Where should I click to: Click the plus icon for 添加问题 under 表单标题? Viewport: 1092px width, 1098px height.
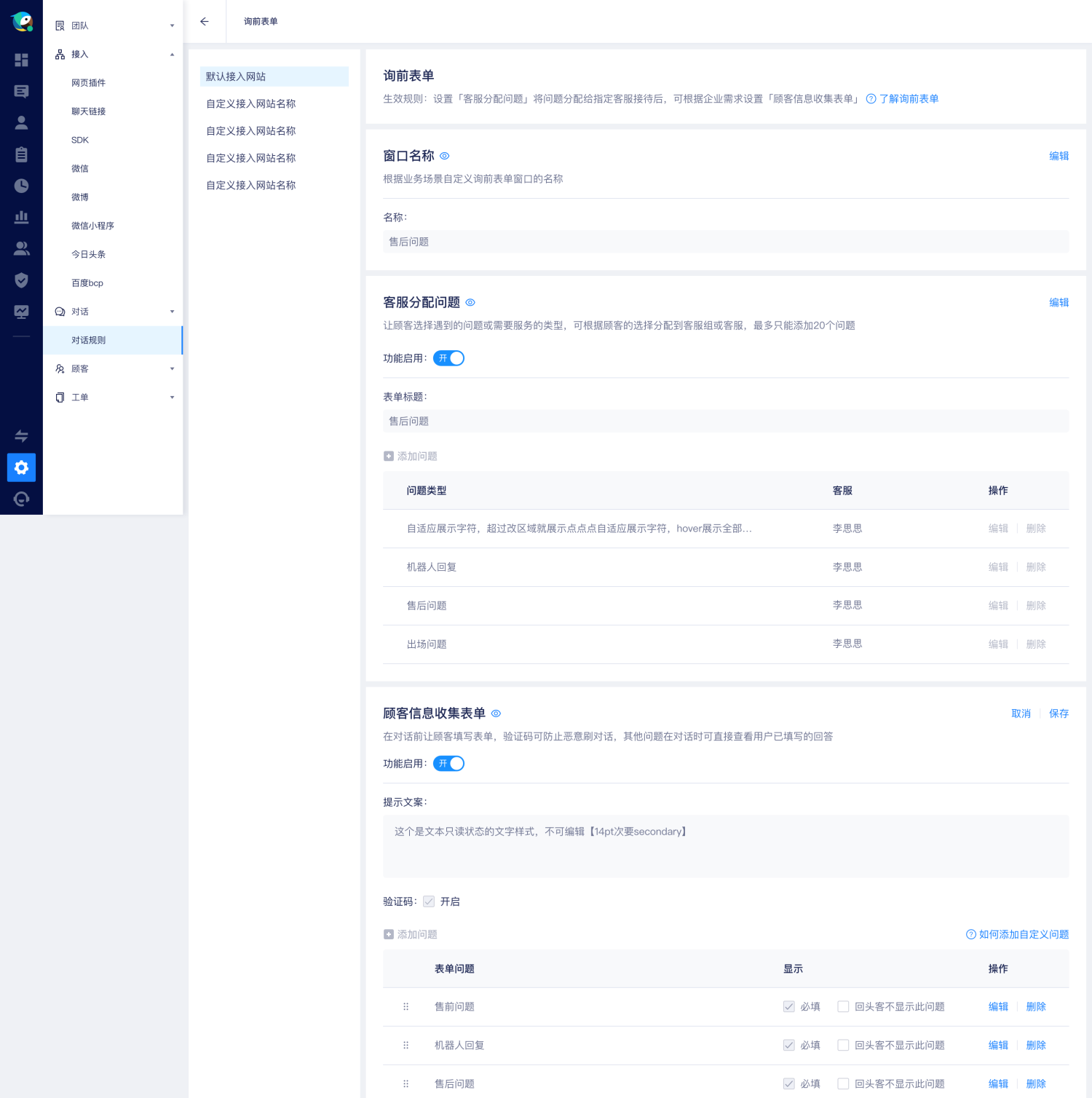pos(389,456)
